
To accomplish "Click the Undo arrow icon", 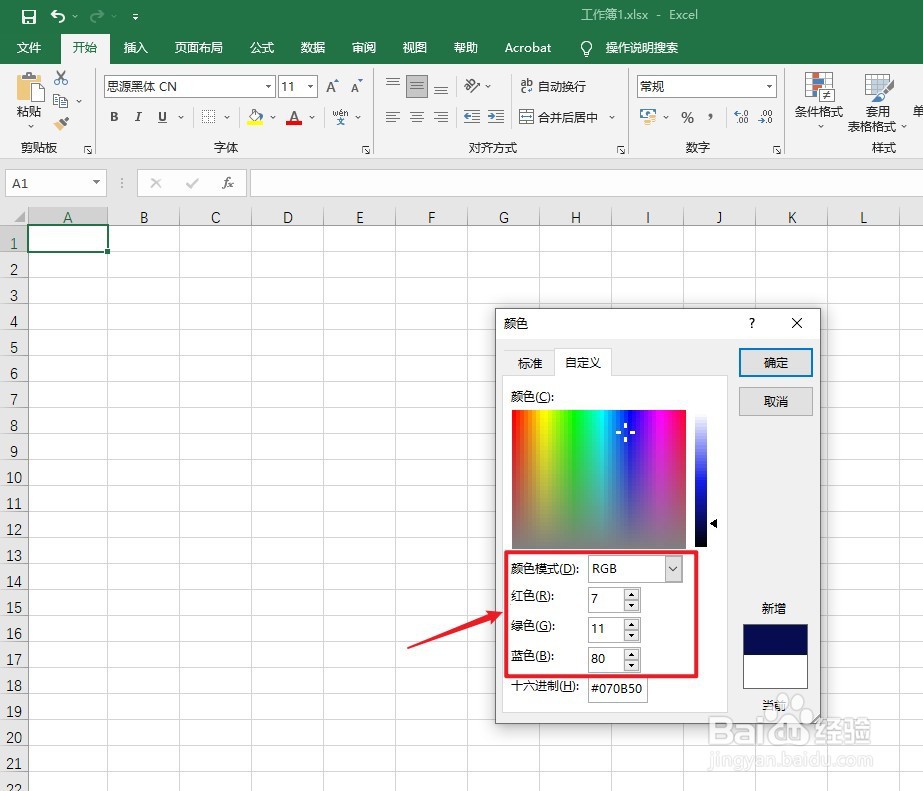I will click(x=58, y=16).
